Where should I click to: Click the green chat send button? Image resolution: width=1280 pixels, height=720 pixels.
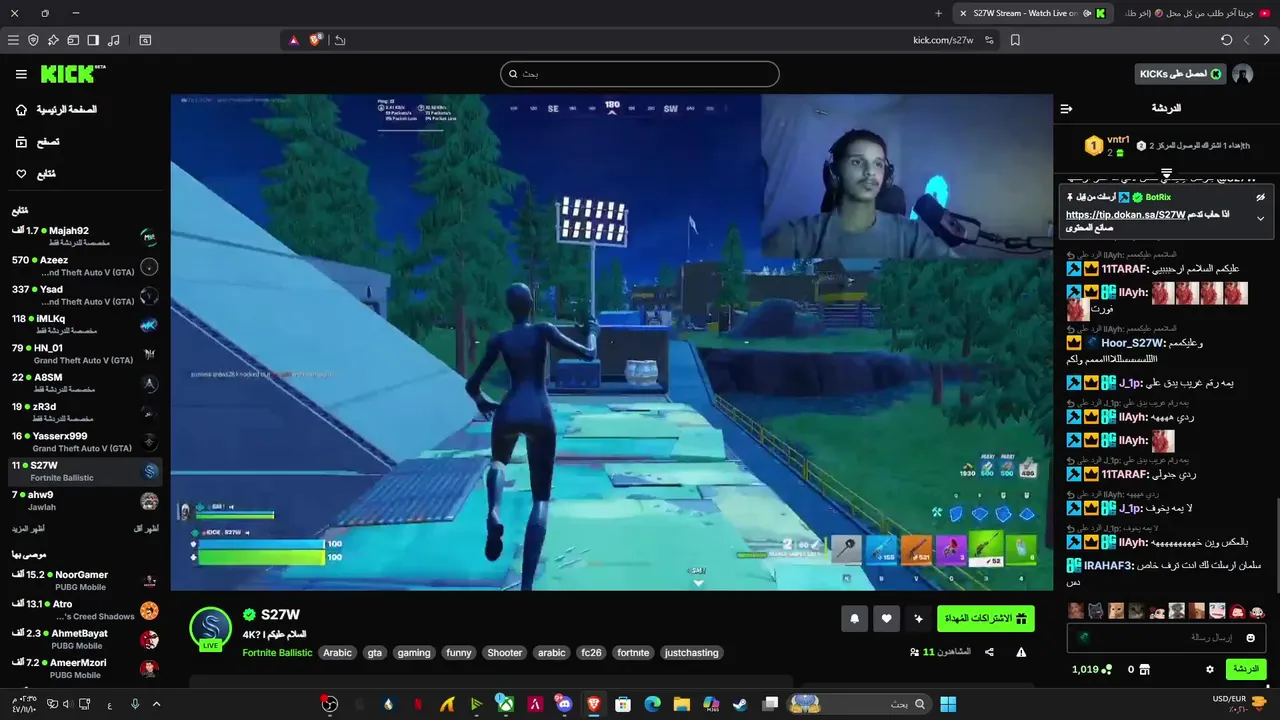[x=1246, y=669]
